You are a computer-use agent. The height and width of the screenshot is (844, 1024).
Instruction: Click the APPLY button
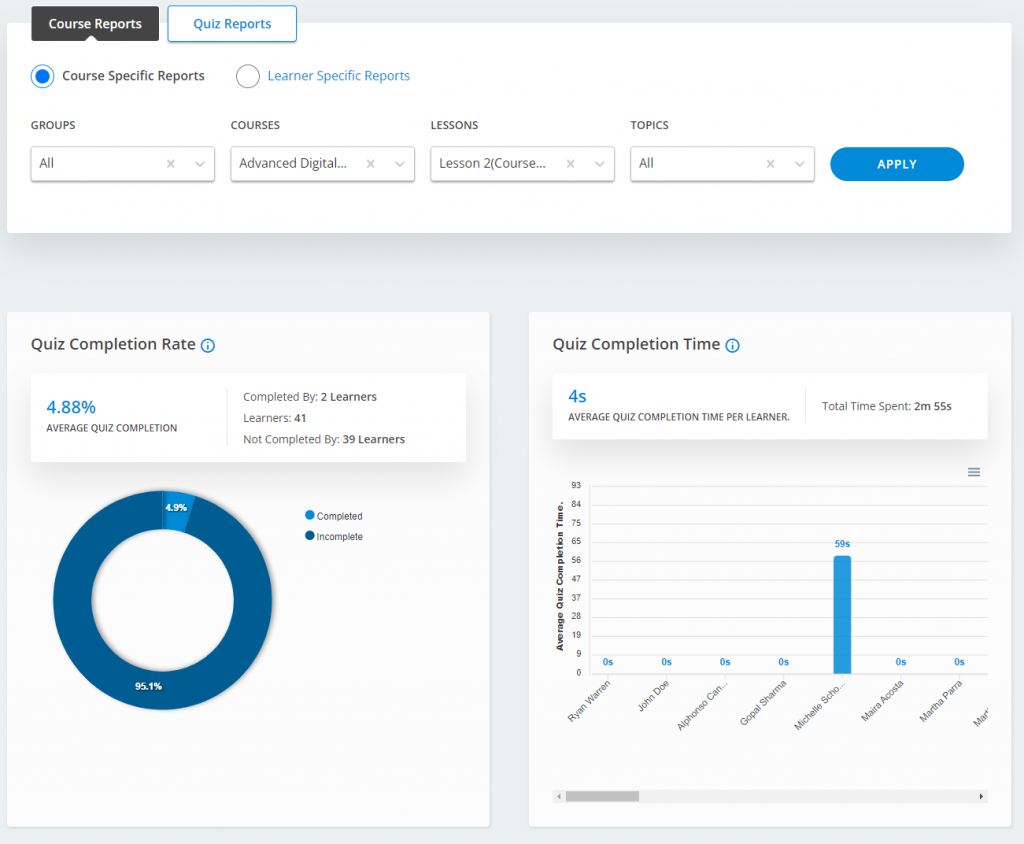pos(897,164)
